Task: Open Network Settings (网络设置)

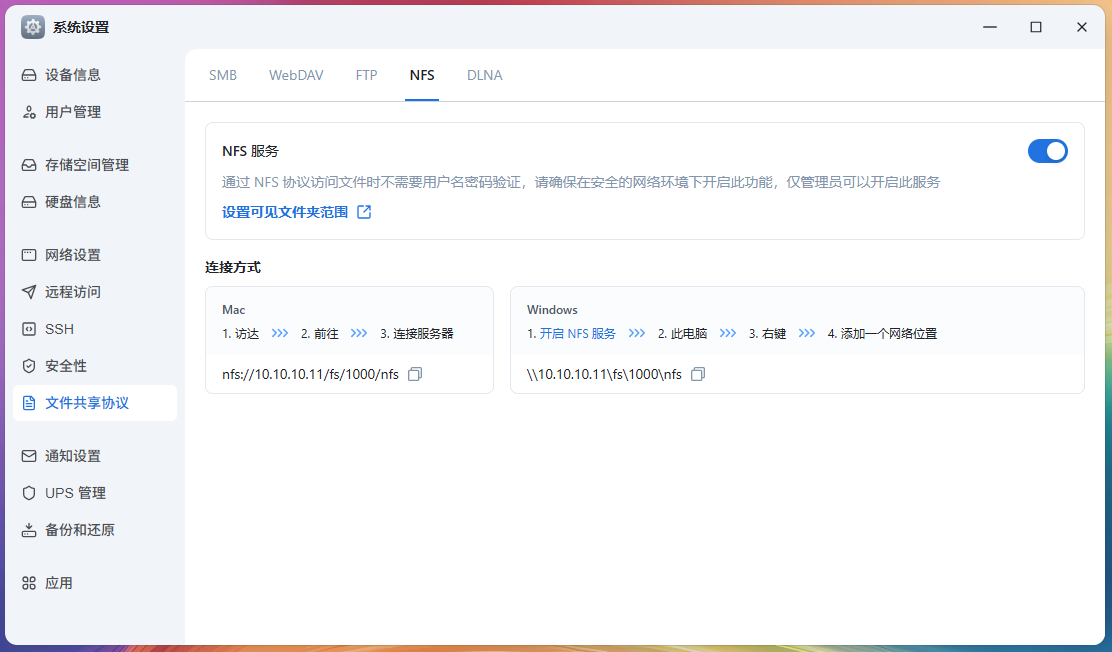Action: [x=72, y=255]
